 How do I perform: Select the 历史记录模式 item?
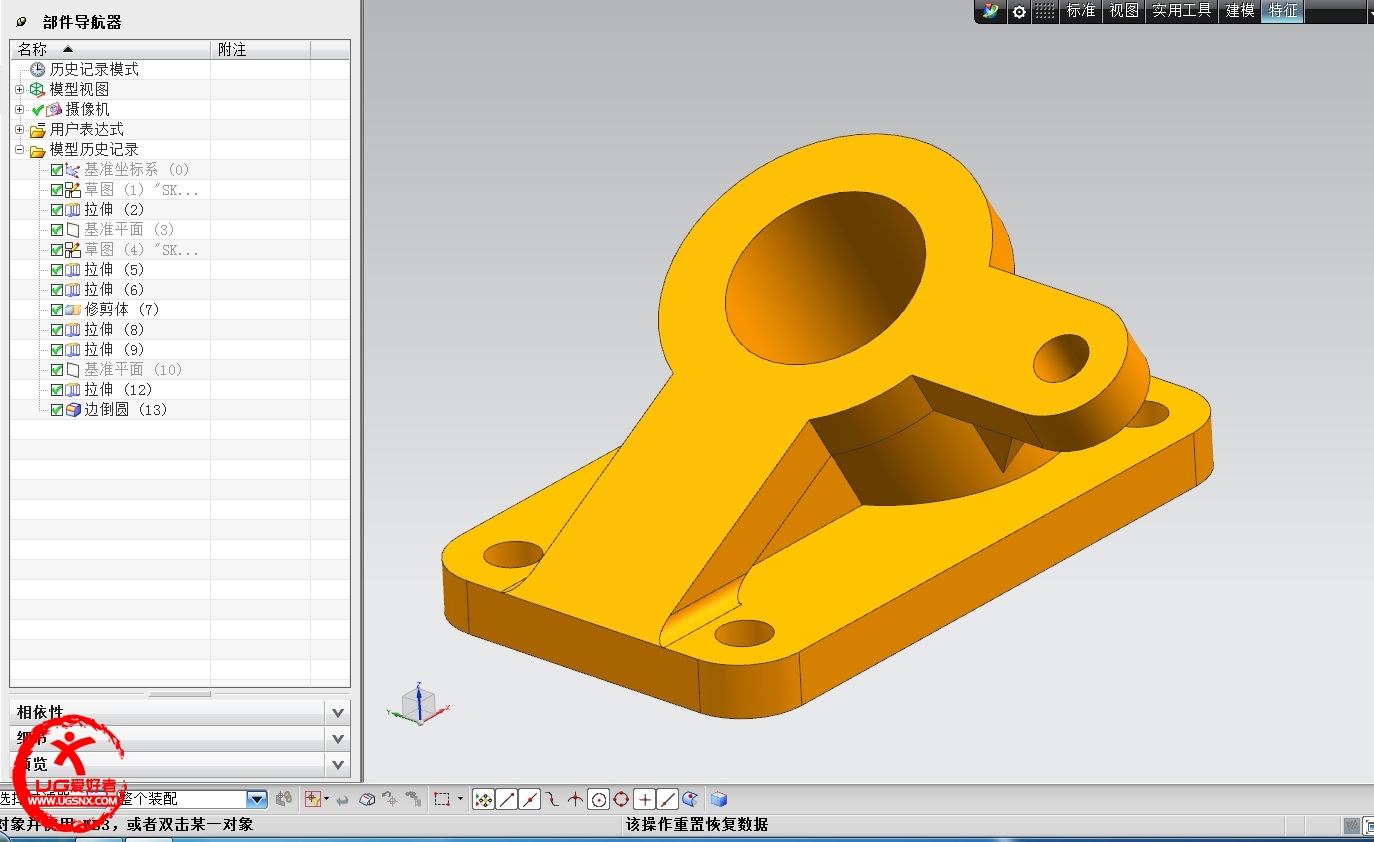point(94,69)
